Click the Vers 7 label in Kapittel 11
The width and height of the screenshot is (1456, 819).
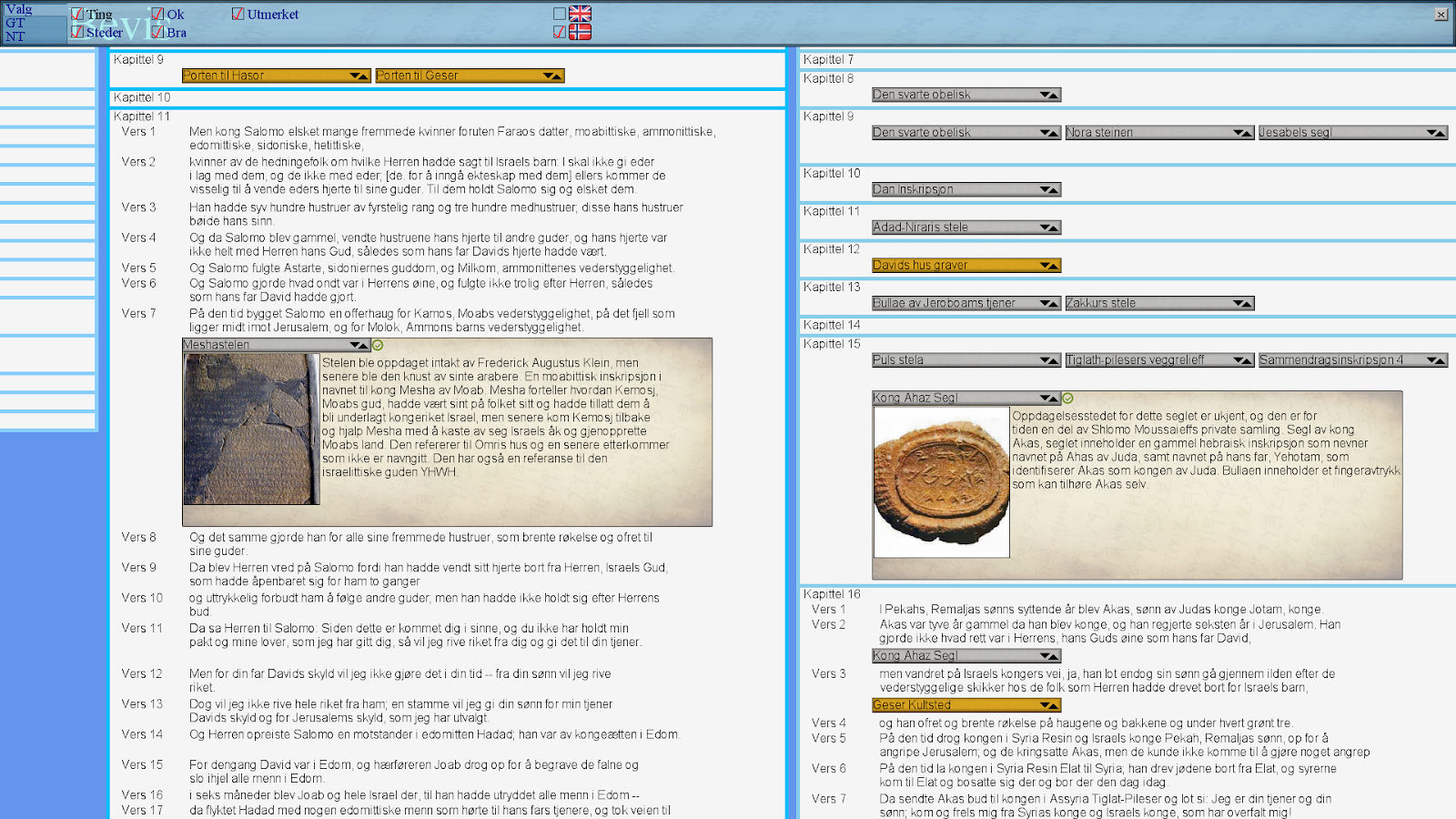139,313
